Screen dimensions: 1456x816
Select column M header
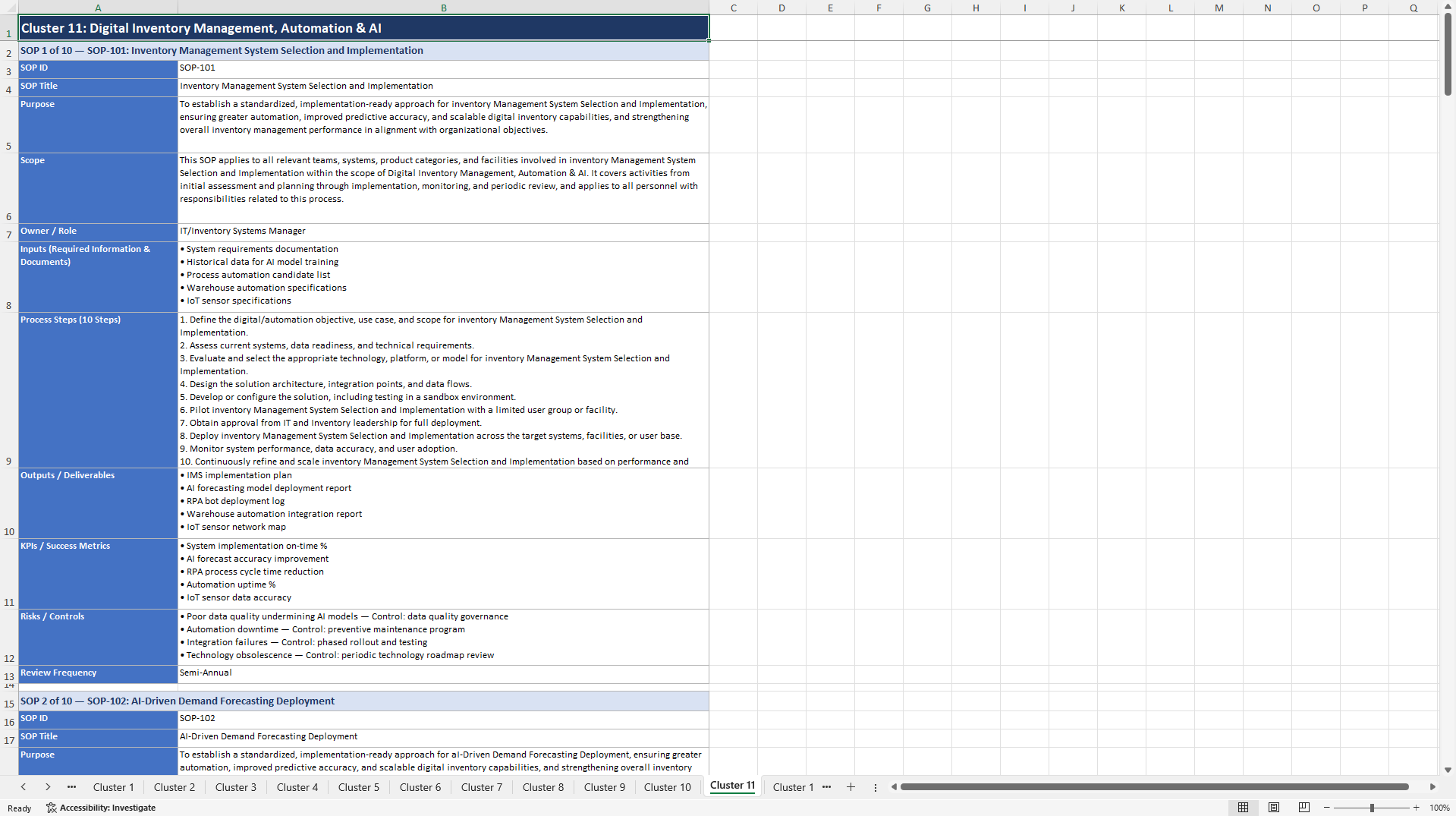(x=1219, y=8)
